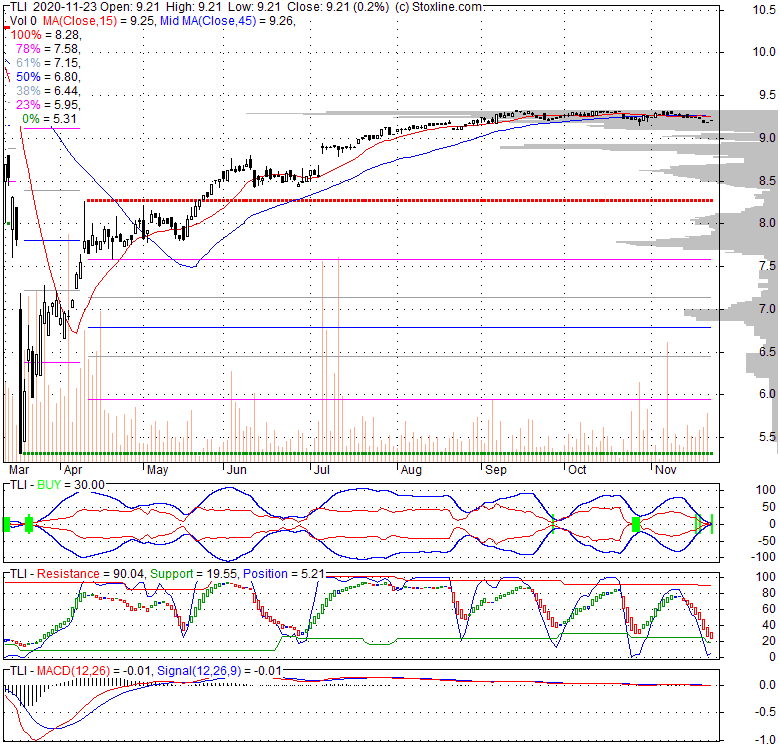Select the '78% = 7.58' Fibonacci label
The width and height of the screenshot is (780, 745).
point(48,49)
